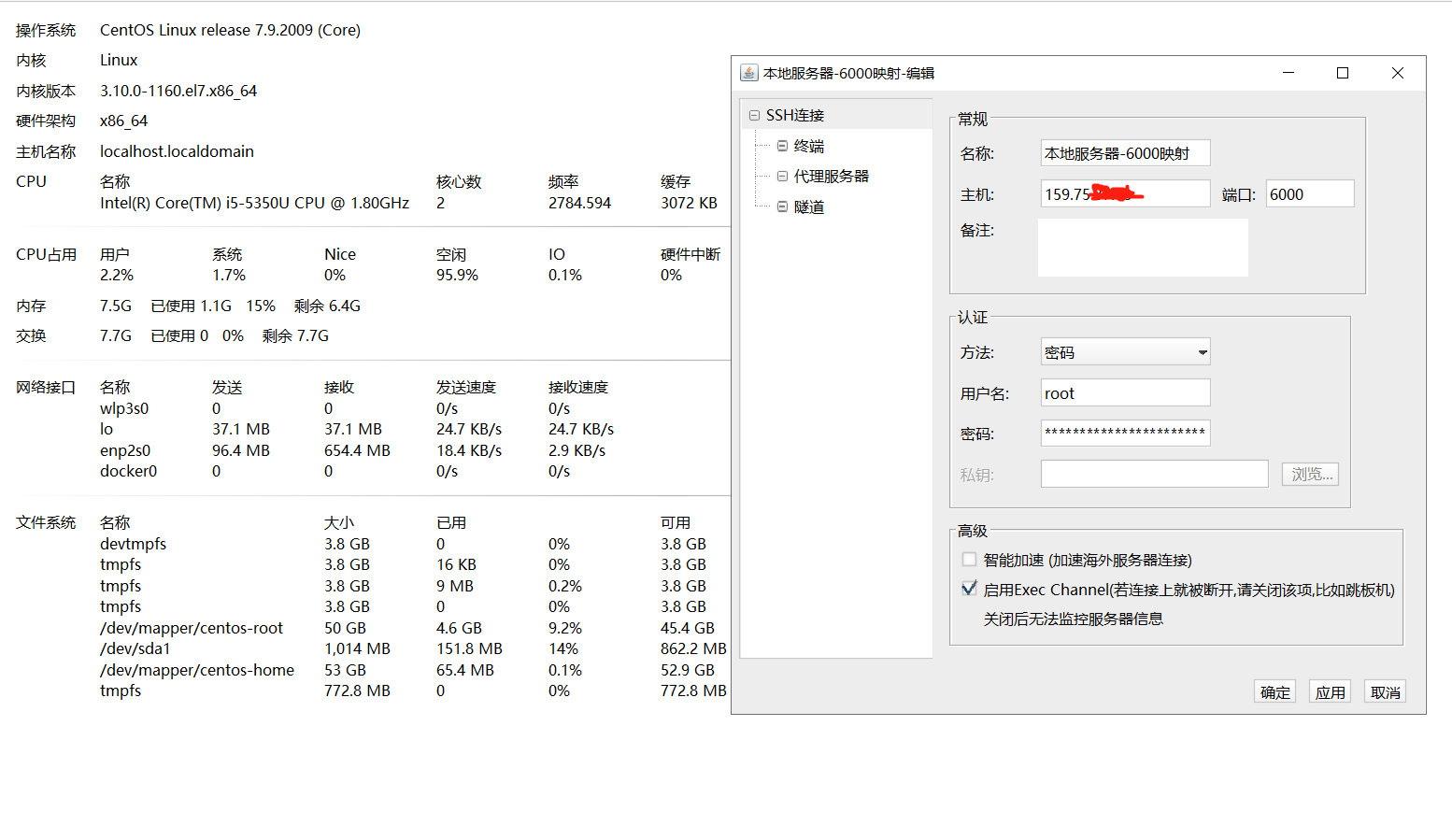Image resolution: width=1452 pixels, height=840 pixels.
Task: Click the filesystem '/dev/sda1'
Action: [135, 648]
